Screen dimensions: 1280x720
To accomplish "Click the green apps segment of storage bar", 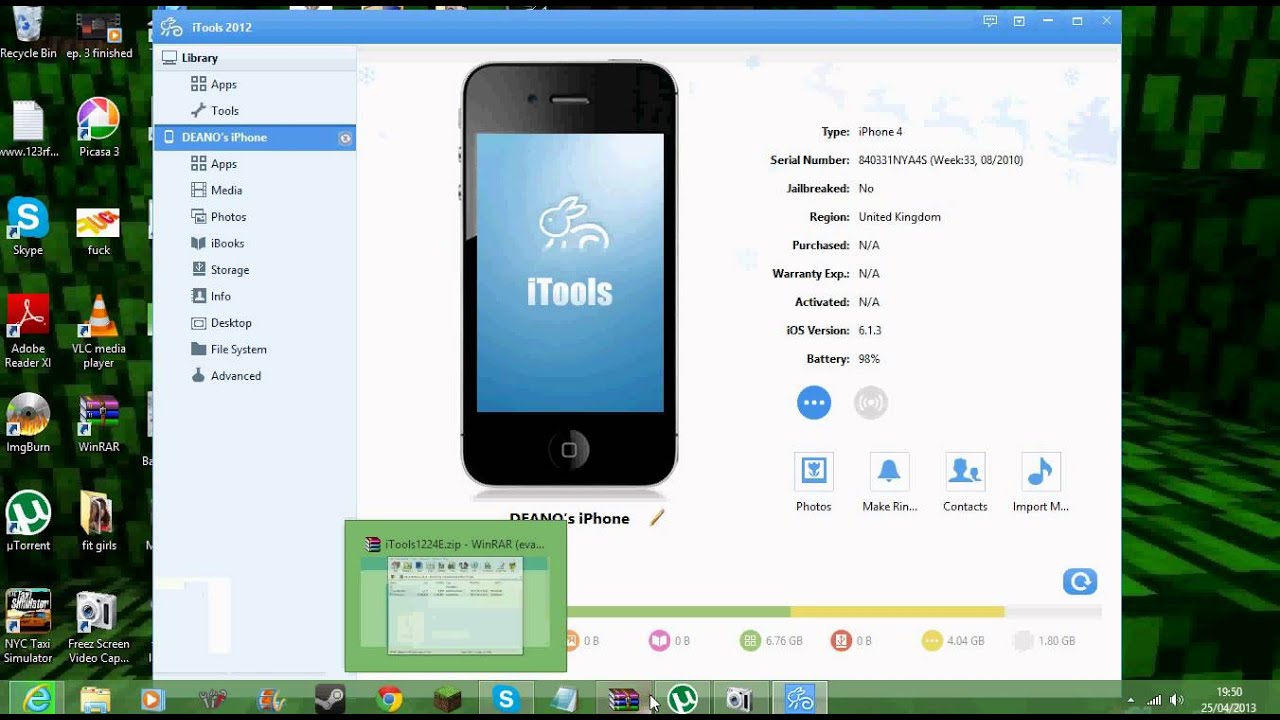I will click(678, 611).
